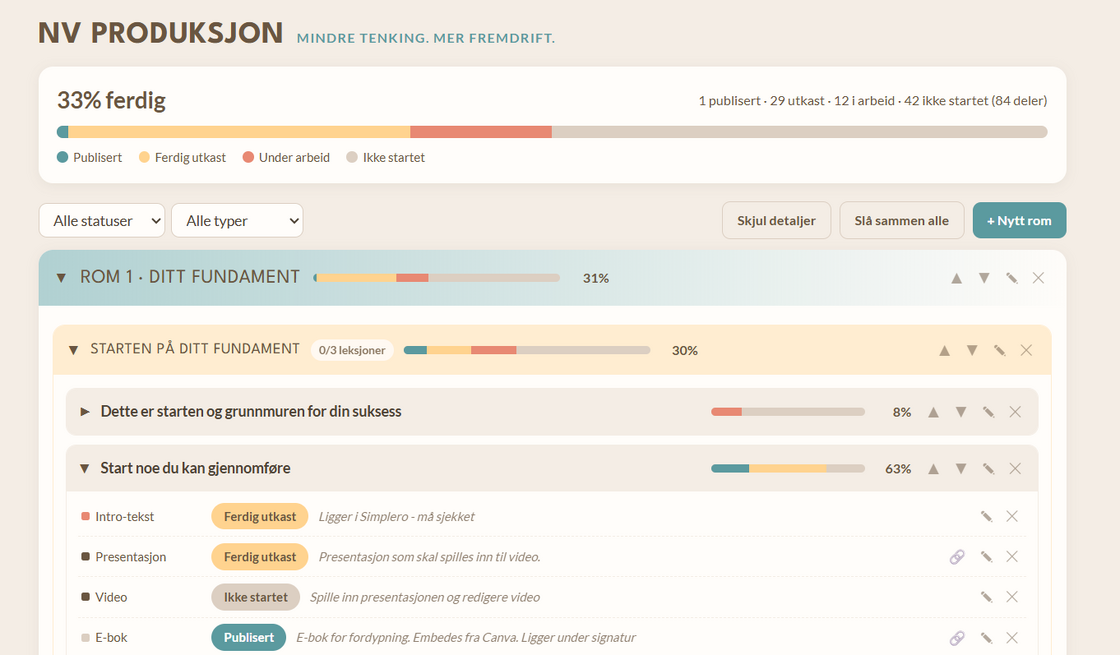Edit the Video item
The height and width of the screenshot is (655, 1120).
tap(986, 597)
